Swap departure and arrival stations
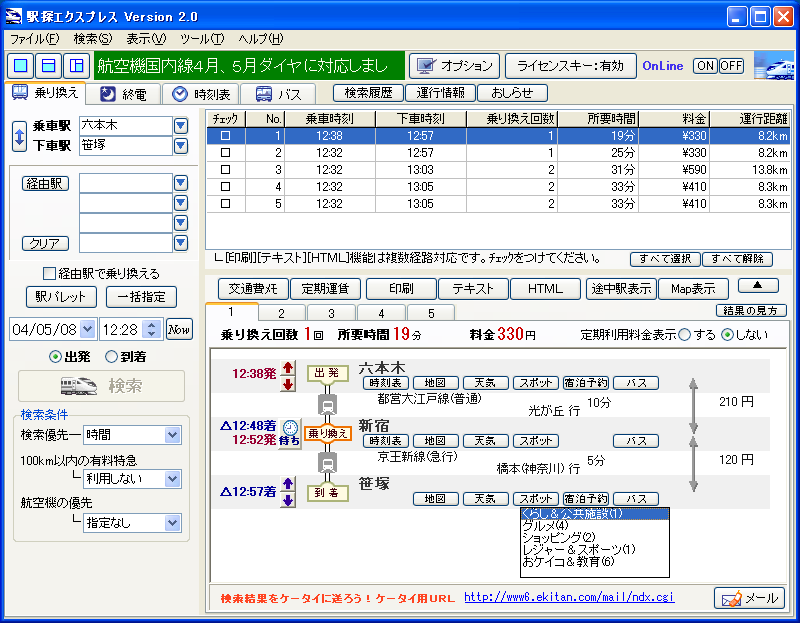 point(19,136)
